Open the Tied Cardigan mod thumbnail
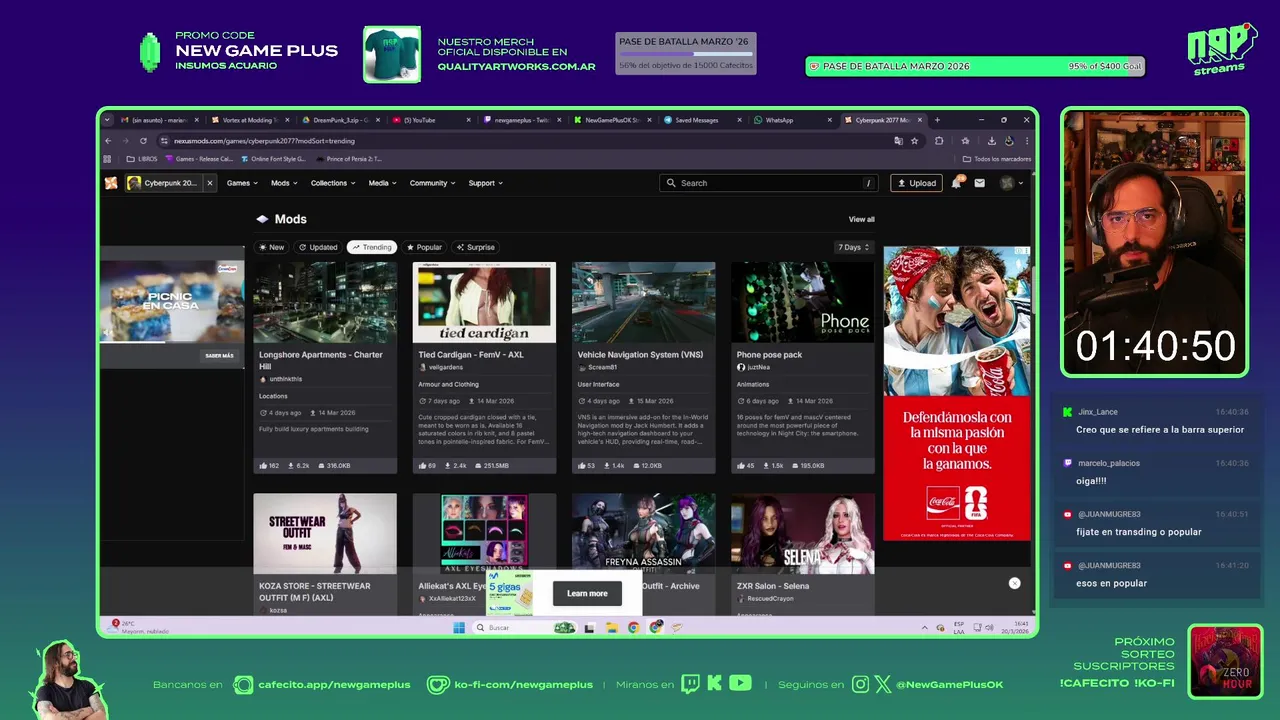 point(484,302)
